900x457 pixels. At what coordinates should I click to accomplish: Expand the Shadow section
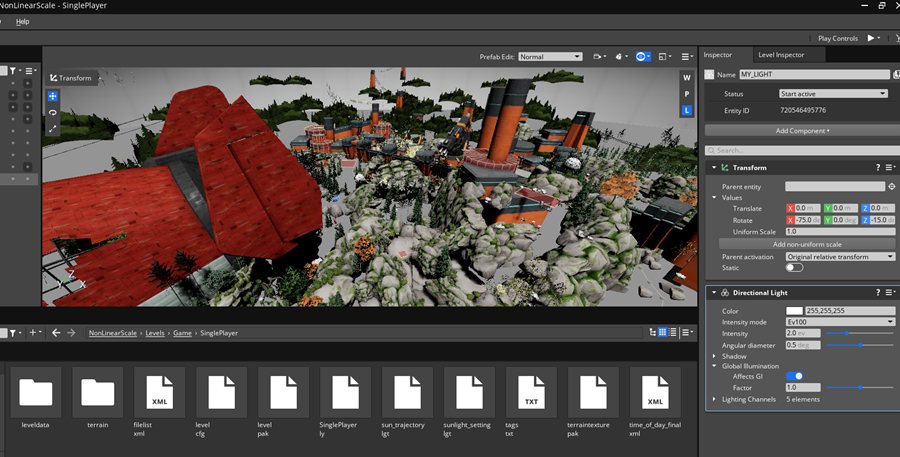tap(714, 356)
